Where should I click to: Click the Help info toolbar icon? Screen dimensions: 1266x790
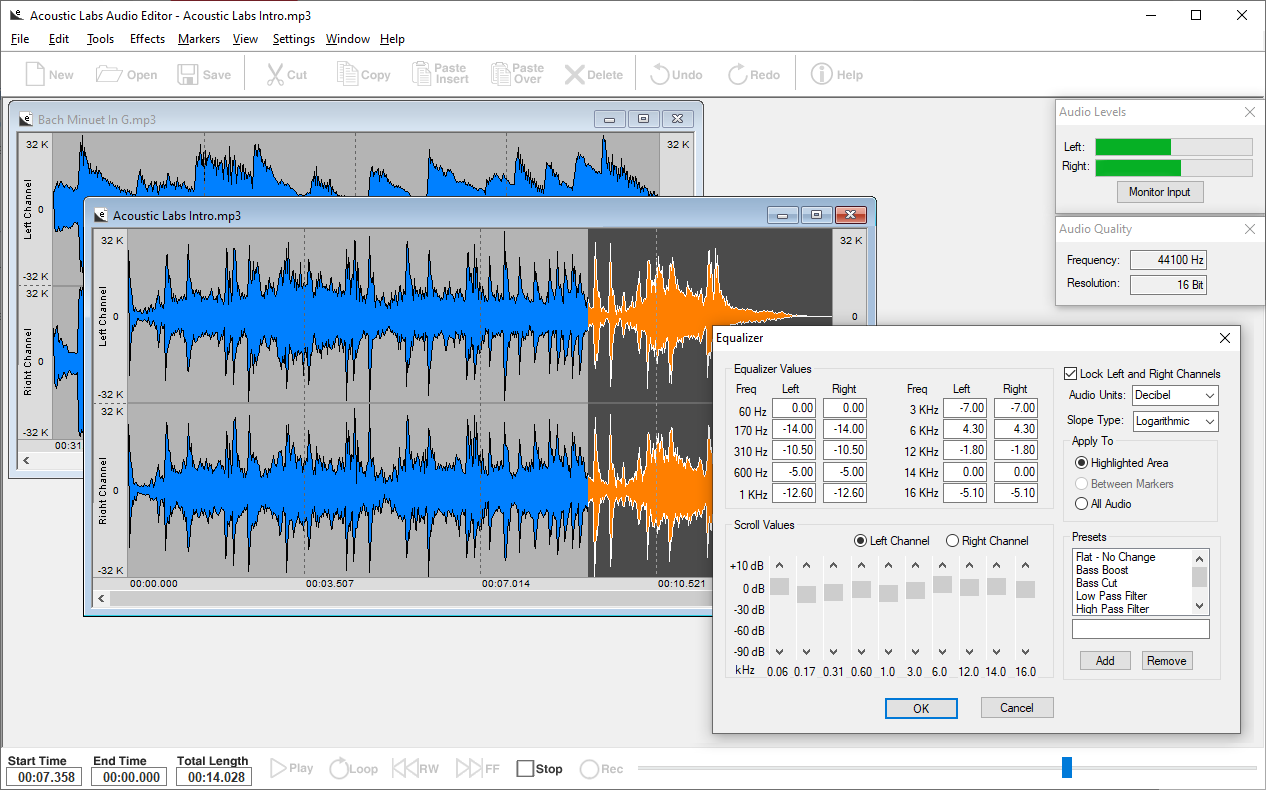(x=821, y=75)
